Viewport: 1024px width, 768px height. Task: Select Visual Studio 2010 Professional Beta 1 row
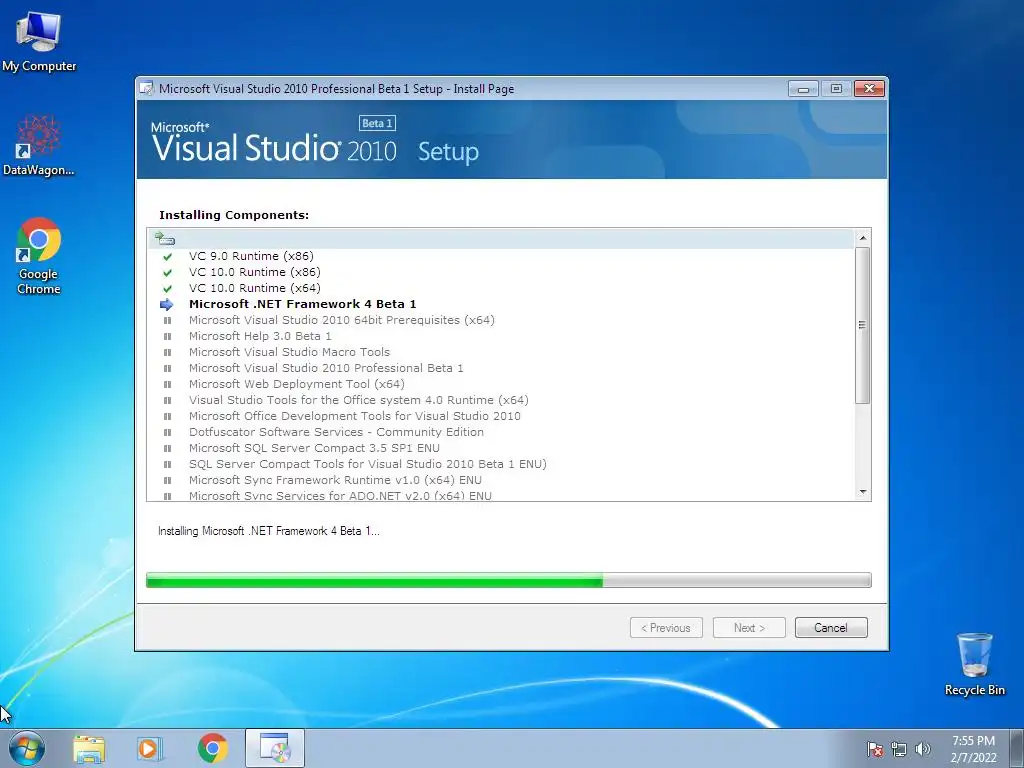tap(326, 368)
